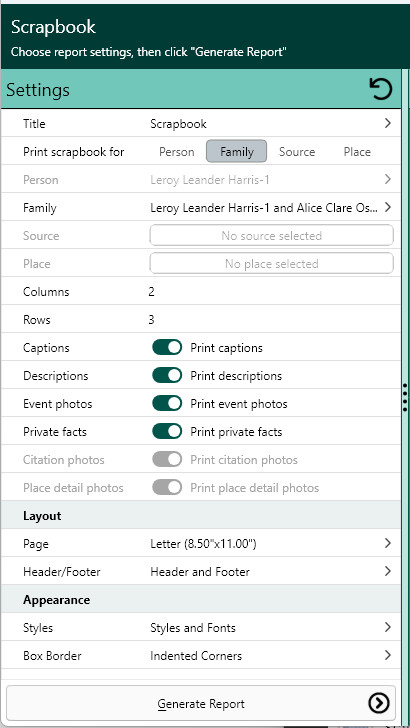410x728 pixels.
Task: Click the No place selected field
Action: 272,264
